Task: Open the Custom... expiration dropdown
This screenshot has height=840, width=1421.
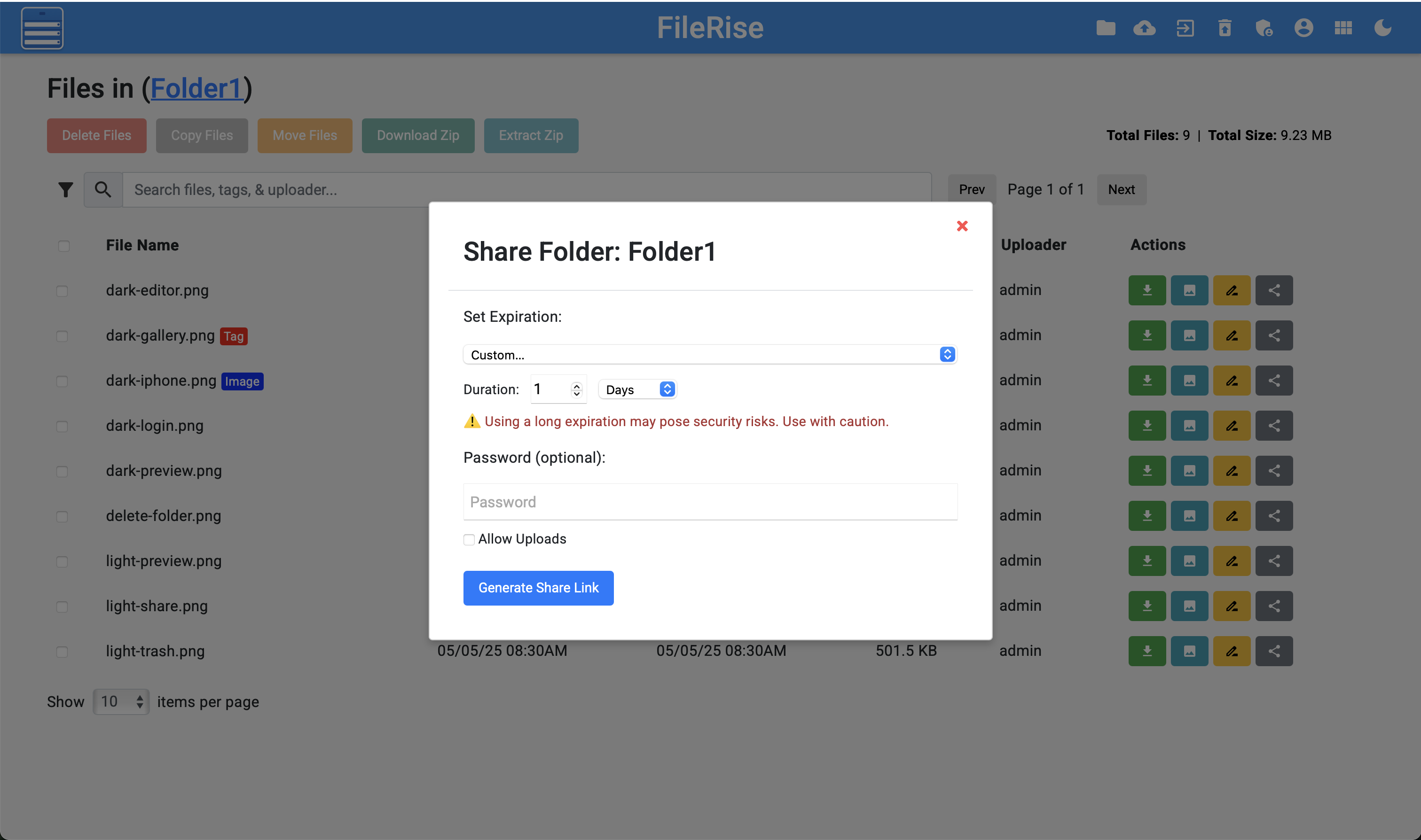Action: coord(710,354)
